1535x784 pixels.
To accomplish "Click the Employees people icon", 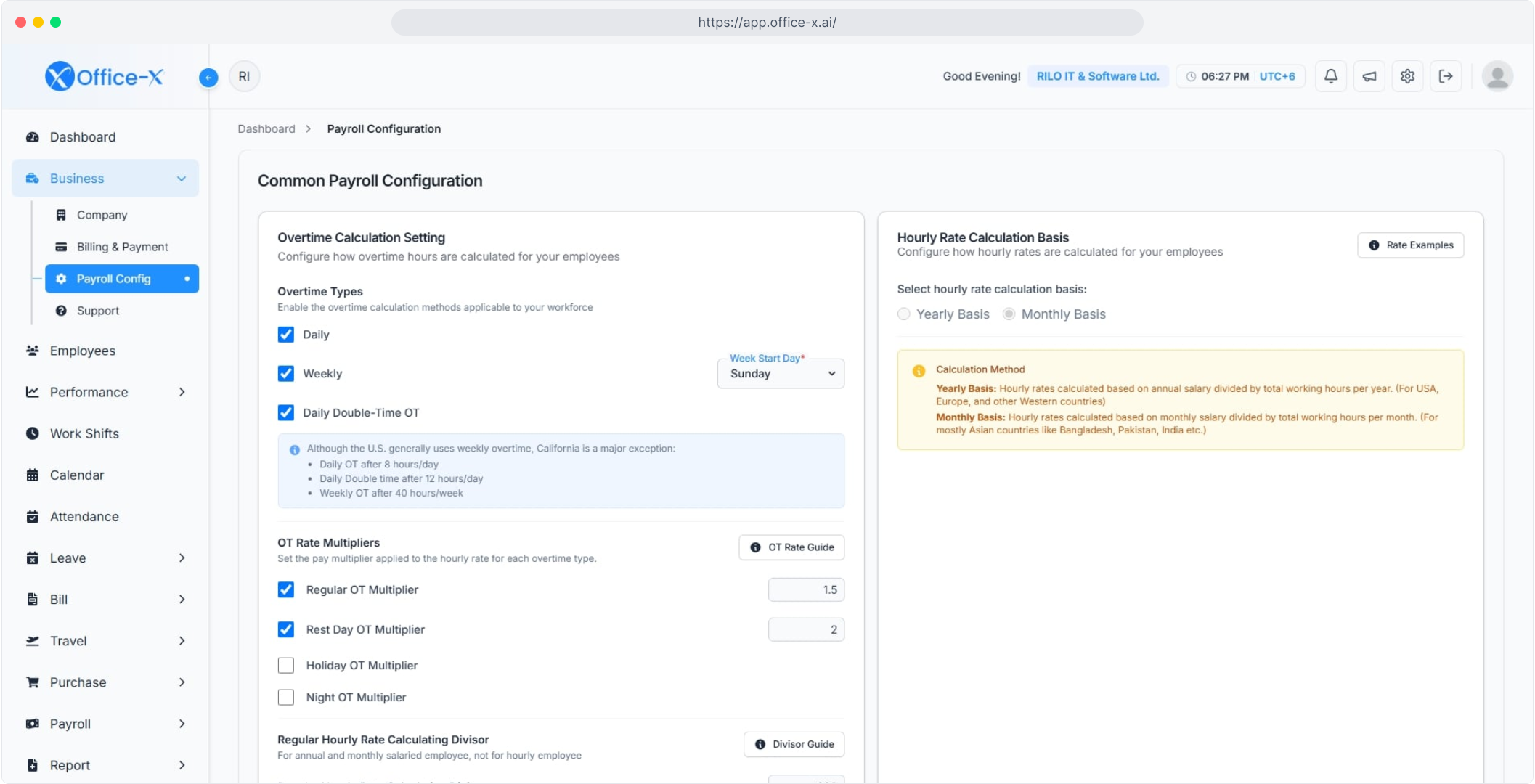I will click(x=33, y=351).
